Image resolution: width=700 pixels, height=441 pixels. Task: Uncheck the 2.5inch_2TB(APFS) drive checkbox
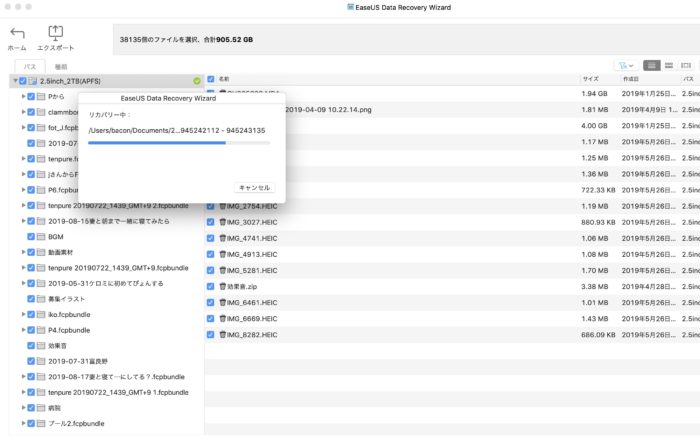coord(23,81)
